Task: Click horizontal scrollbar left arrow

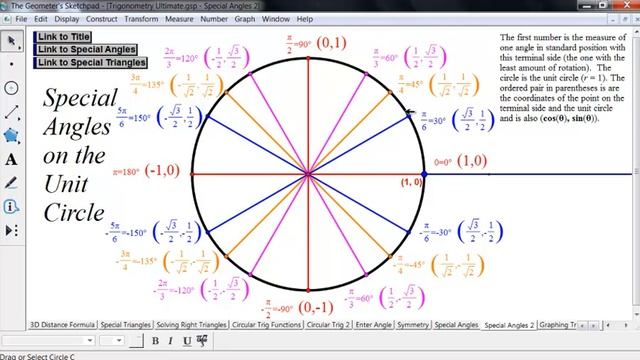Action: click(608, 325)
